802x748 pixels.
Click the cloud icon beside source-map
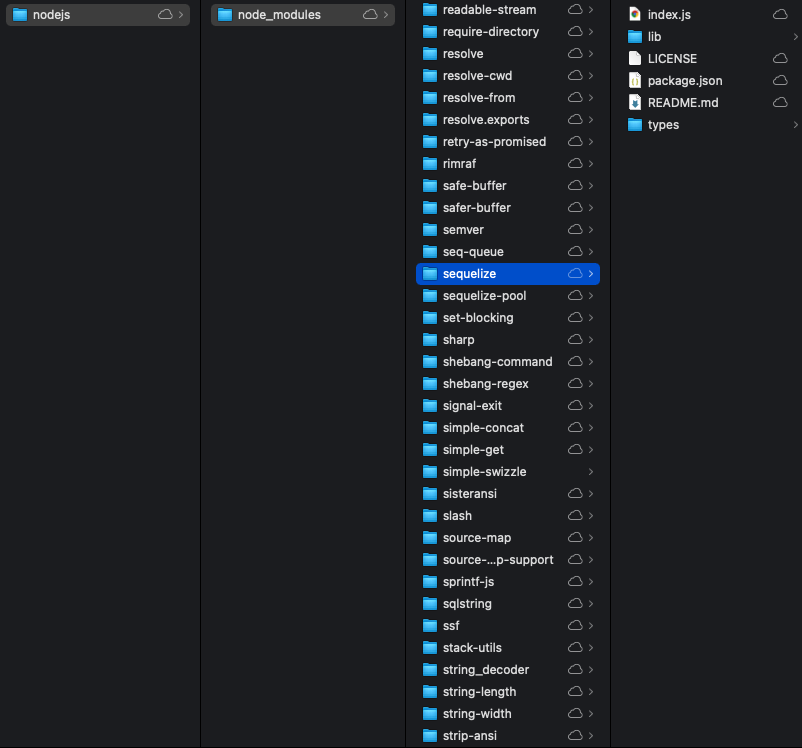tap(575, 538)
